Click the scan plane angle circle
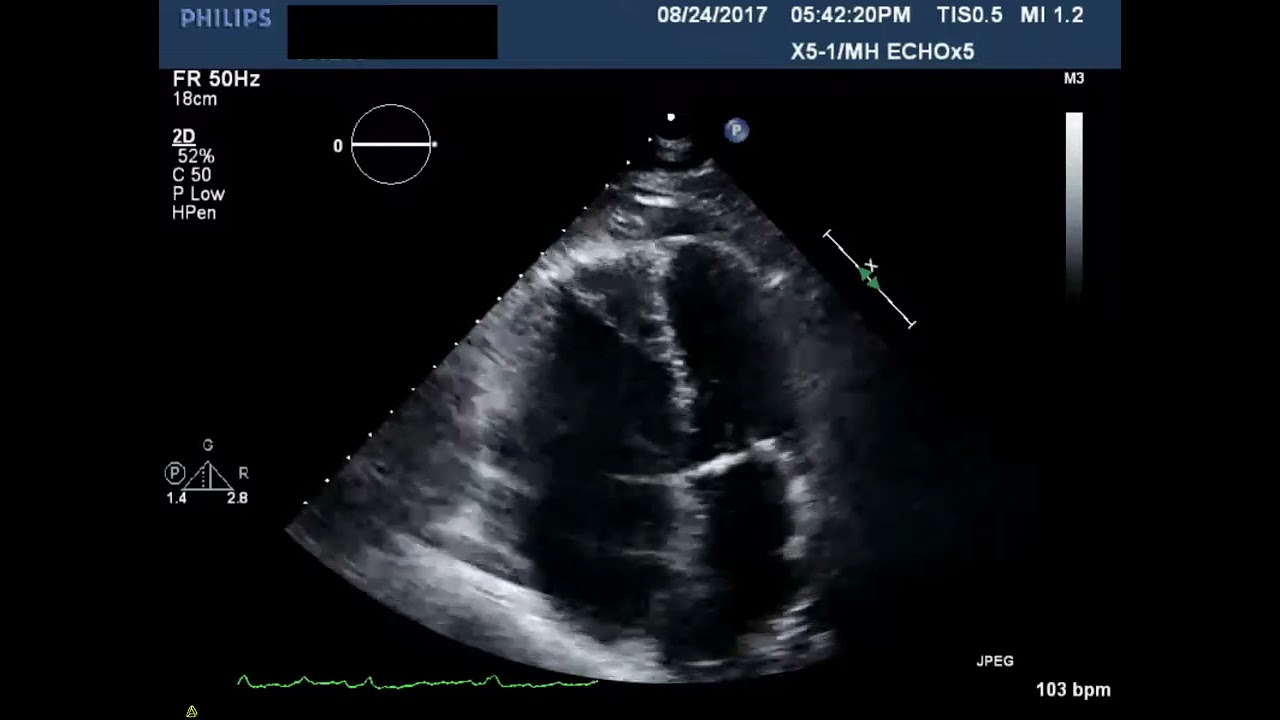The width and height of the screenshot is (1280, 720). coord(391,145)
